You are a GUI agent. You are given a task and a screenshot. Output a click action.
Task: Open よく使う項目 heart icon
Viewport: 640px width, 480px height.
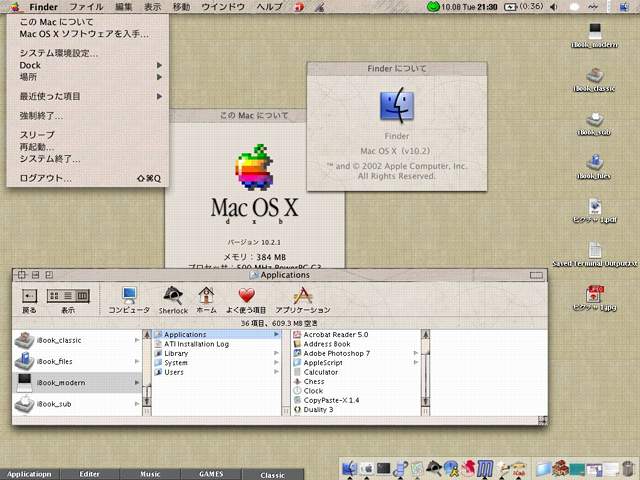(246, 300)
